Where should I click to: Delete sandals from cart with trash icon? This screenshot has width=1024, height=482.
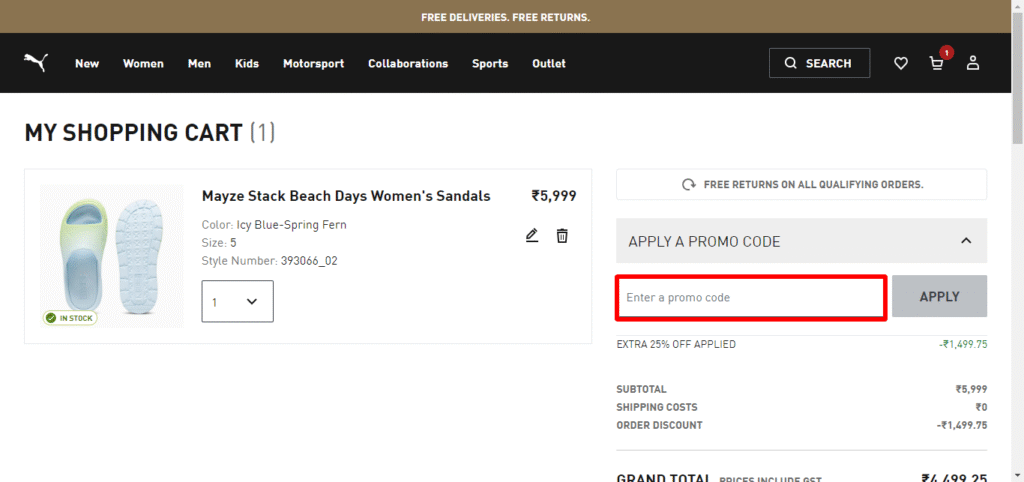coord(562,236)
